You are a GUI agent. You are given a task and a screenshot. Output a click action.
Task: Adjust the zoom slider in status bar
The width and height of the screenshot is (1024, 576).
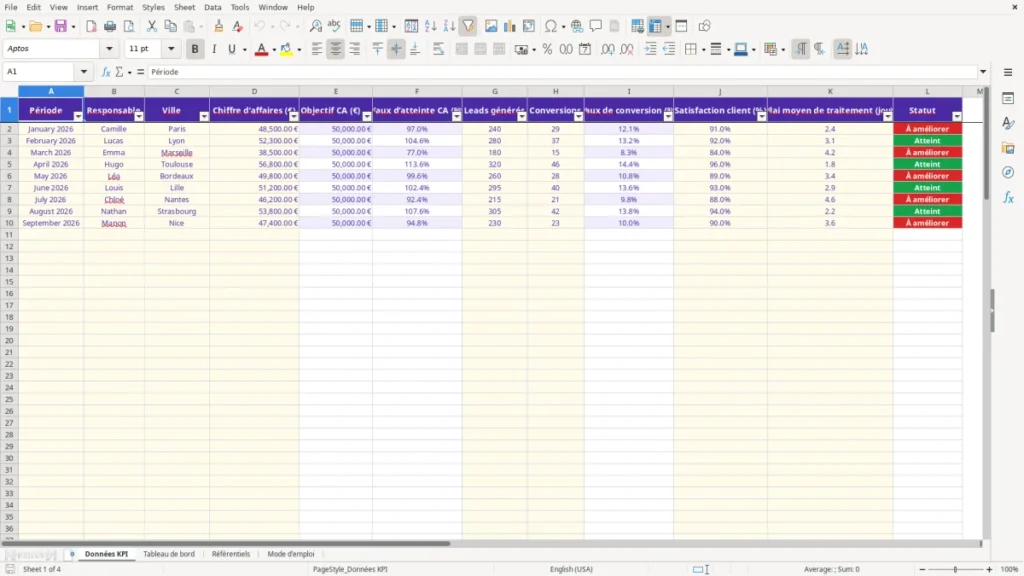(955, 569)
